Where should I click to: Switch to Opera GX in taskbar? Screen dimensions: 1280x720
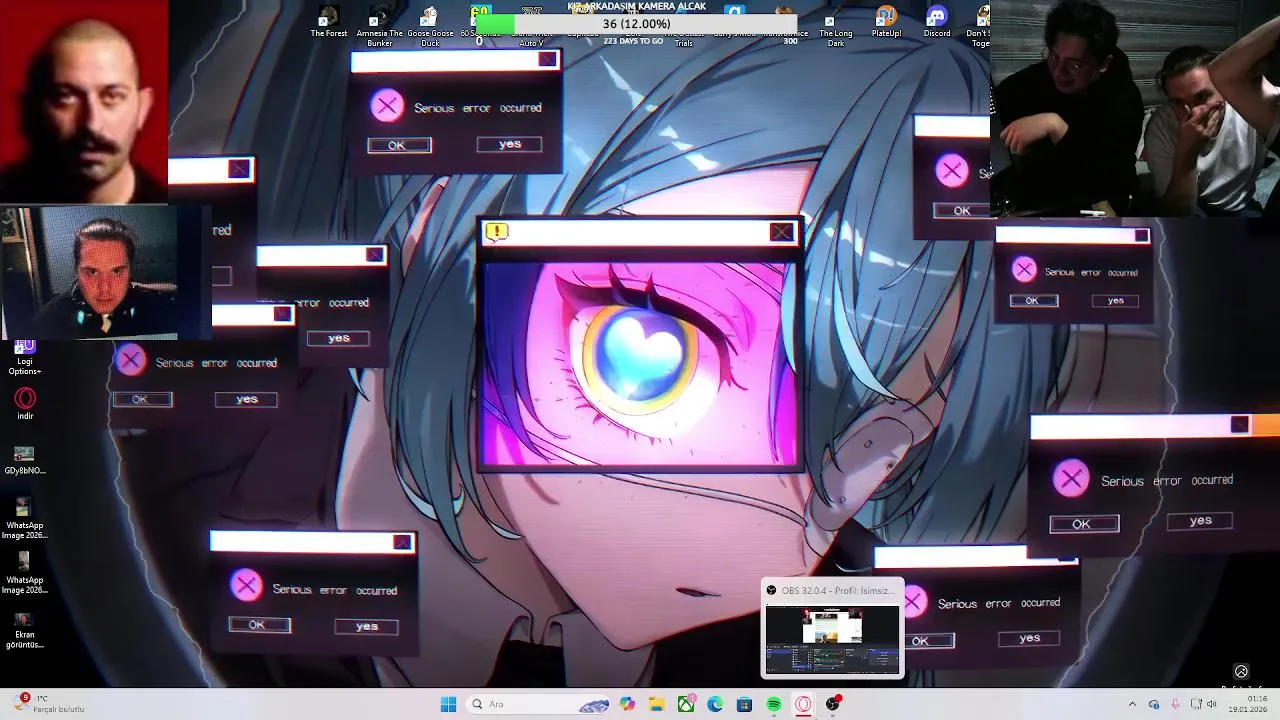coord(803,704)
